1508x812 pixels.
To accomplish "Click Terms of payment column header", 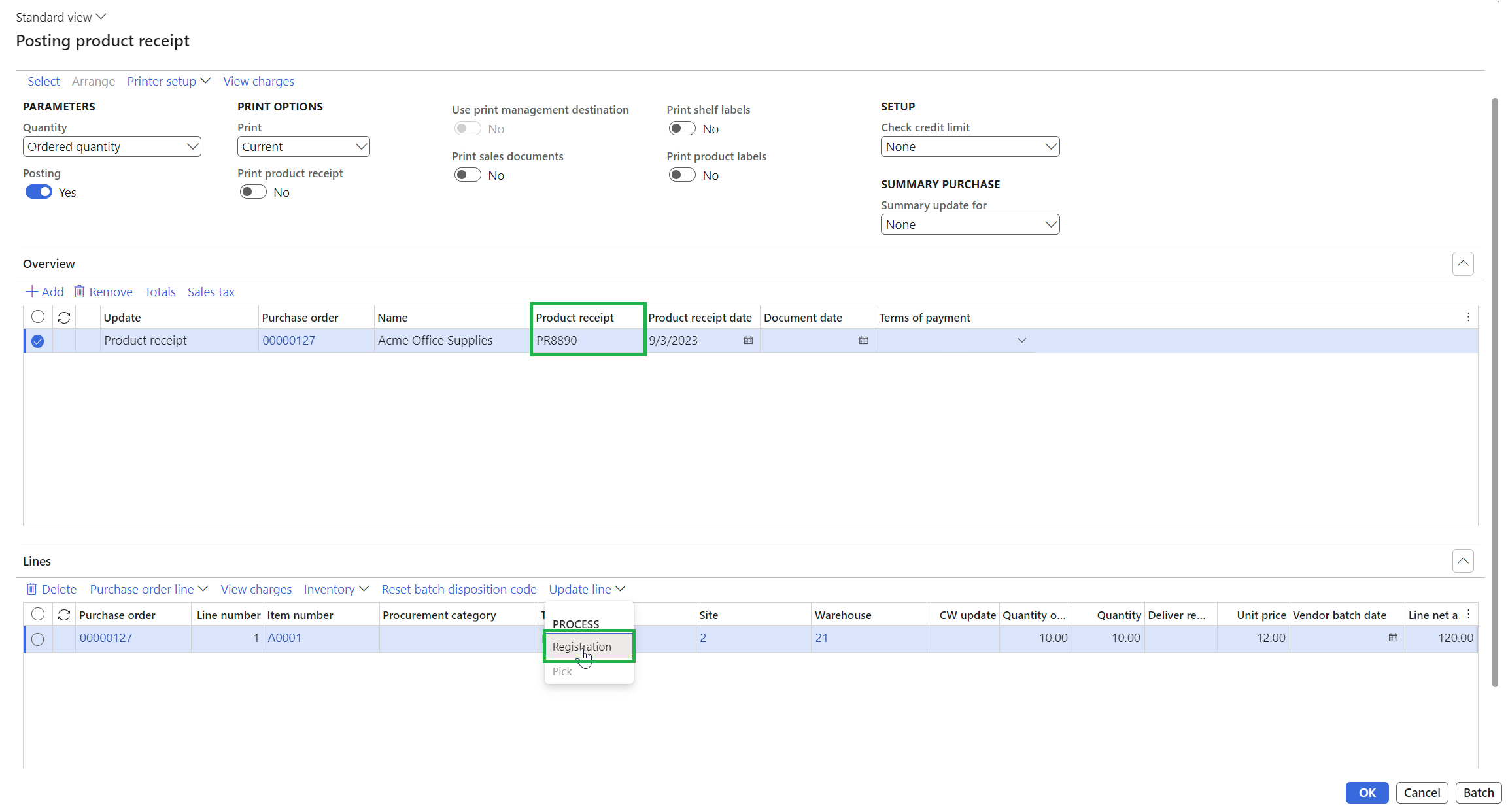I will (x=924, y=317).
